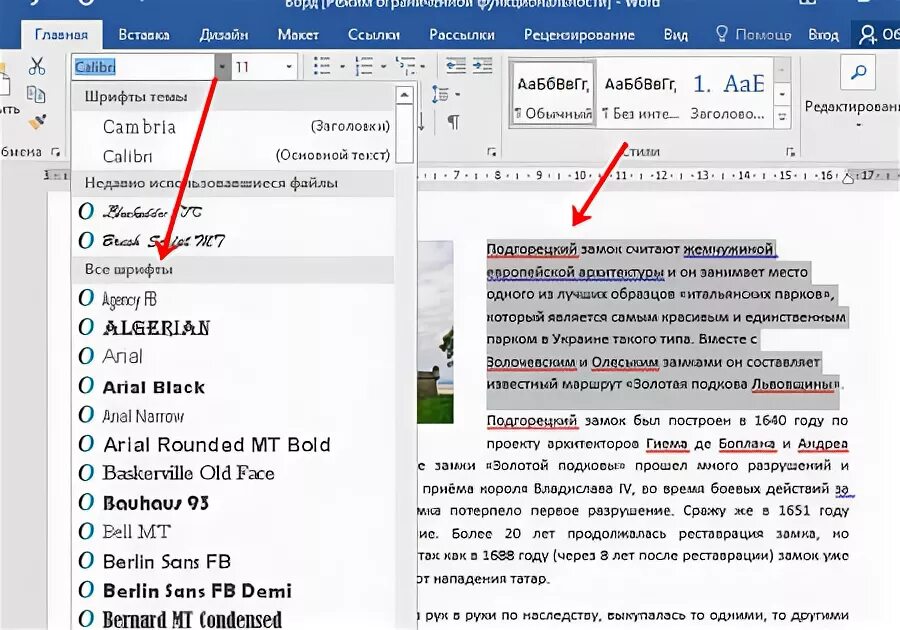Screen dimensions: 900x630
Task: Switch to the Ссылки tab
Action: tap(374, 35)
